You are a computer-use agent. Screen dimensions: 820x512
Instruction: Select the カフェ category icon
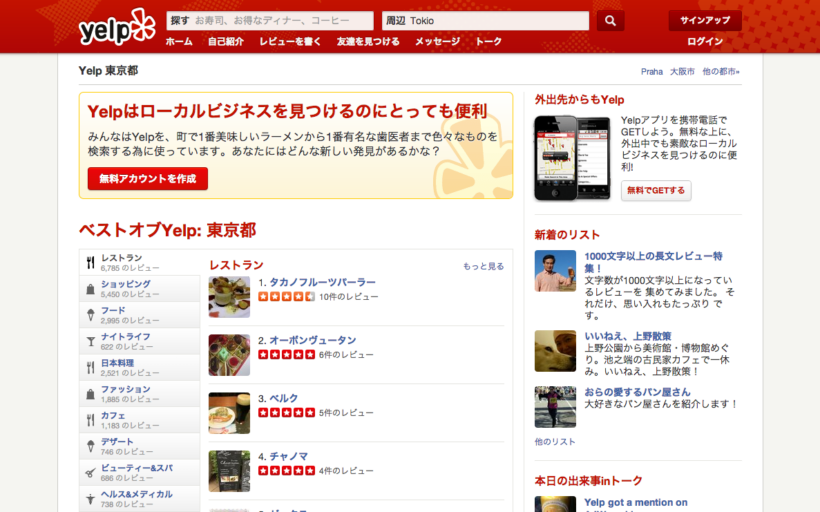[90, 420]
